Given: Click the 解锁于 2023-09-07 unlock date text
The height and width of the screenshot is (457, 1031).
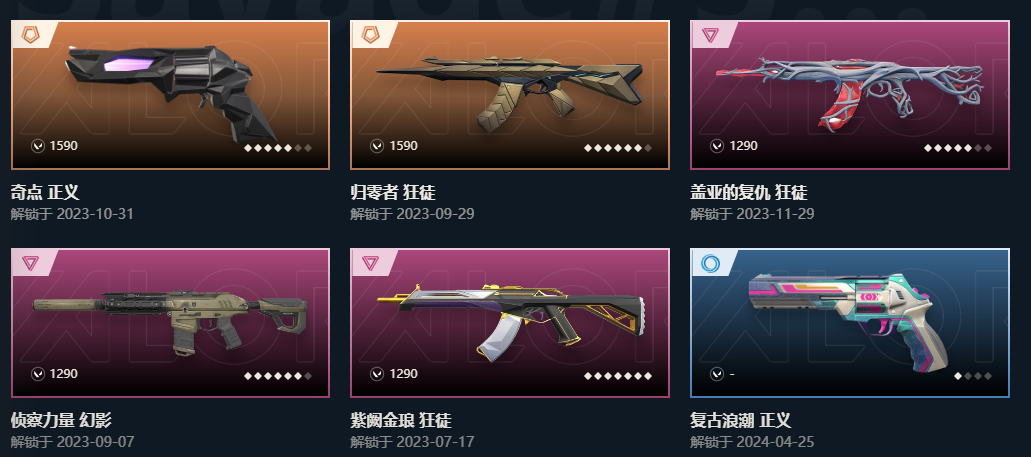Looking at the screenshot, I should (x=72, y=441).
